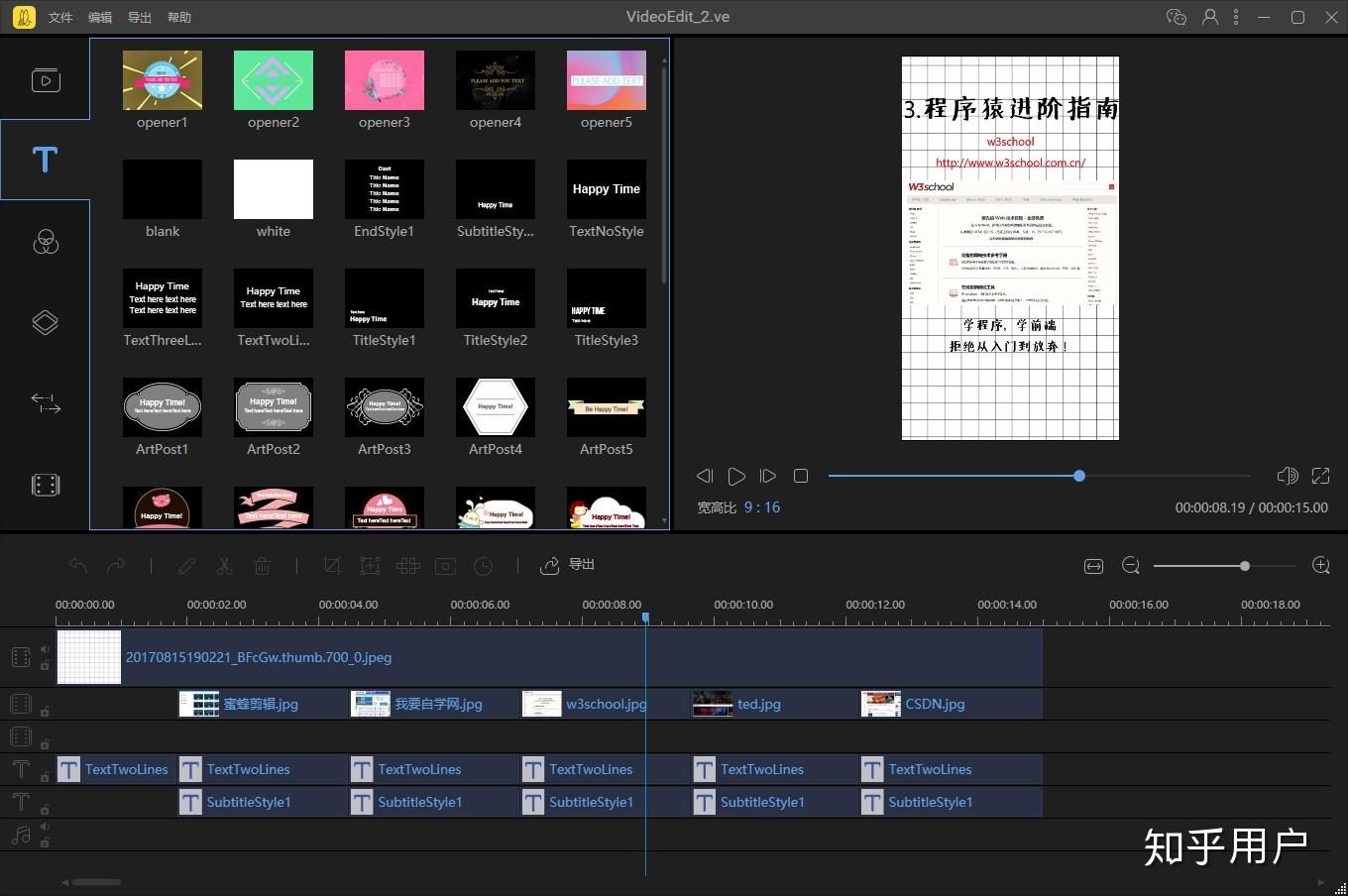Open the WeChat support icon
The height and width of the screenshot is (896, 1348).
tap(1177, 17)
